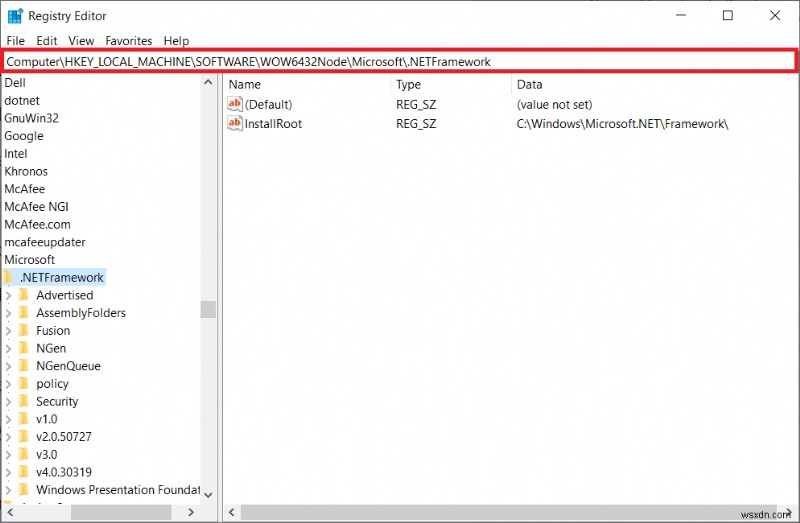Click the Advertised folder icon

pos(23,295)
